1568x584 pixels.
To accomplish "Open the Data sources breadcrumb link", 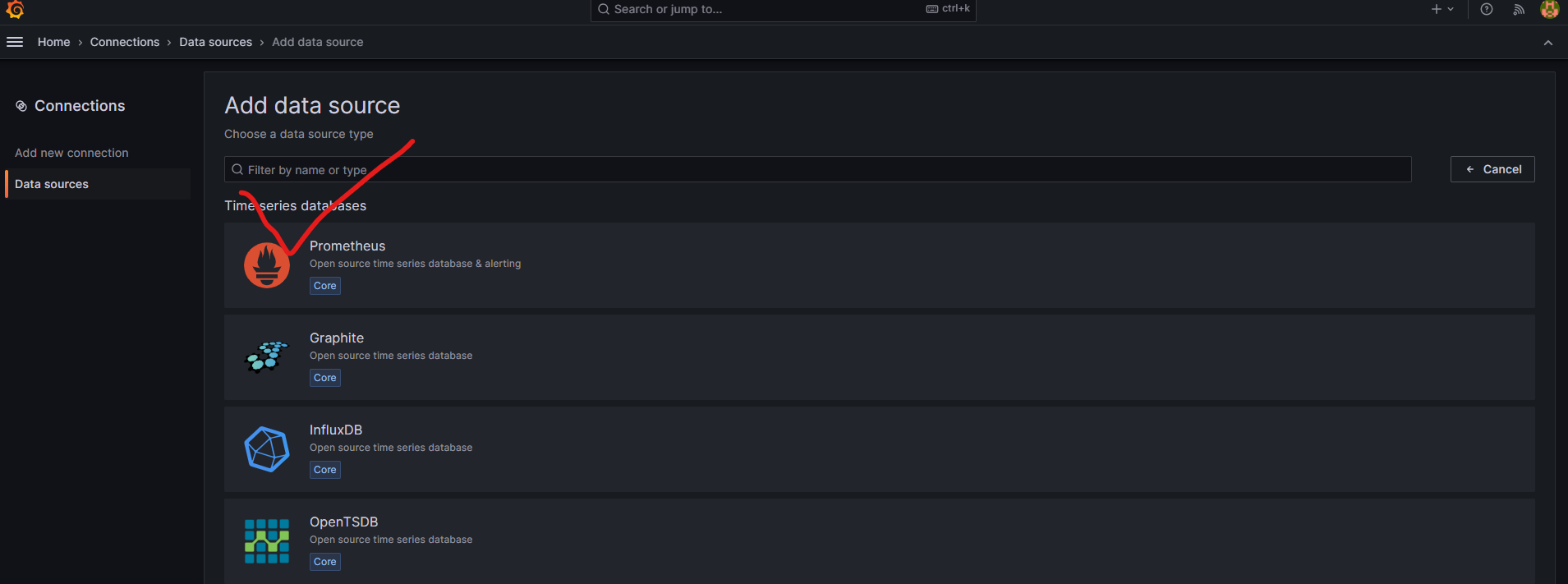I will 216,42.
